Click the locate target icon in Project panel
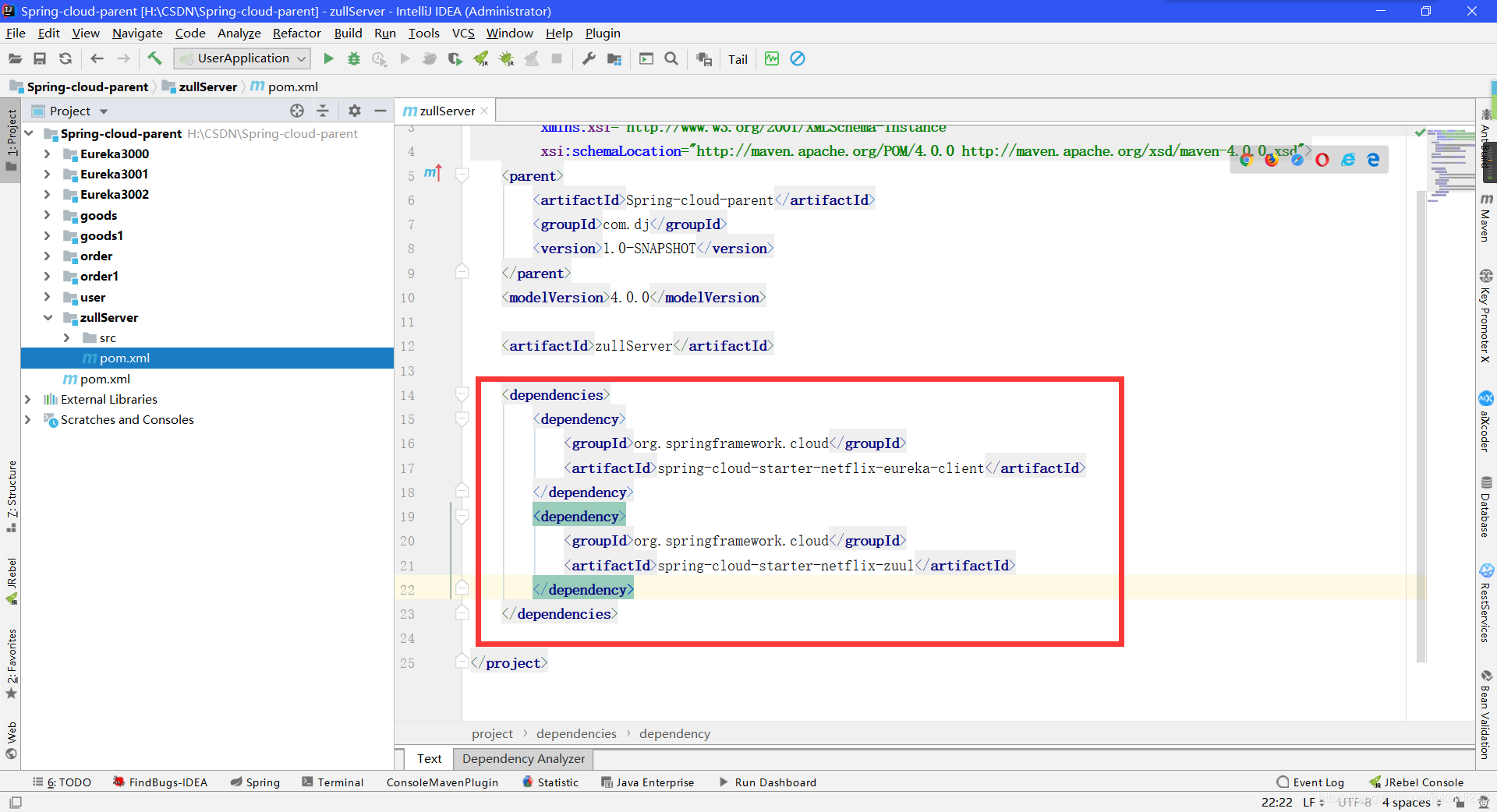The height and width of the screenshot is (812, 1497). tap(297, 111)
